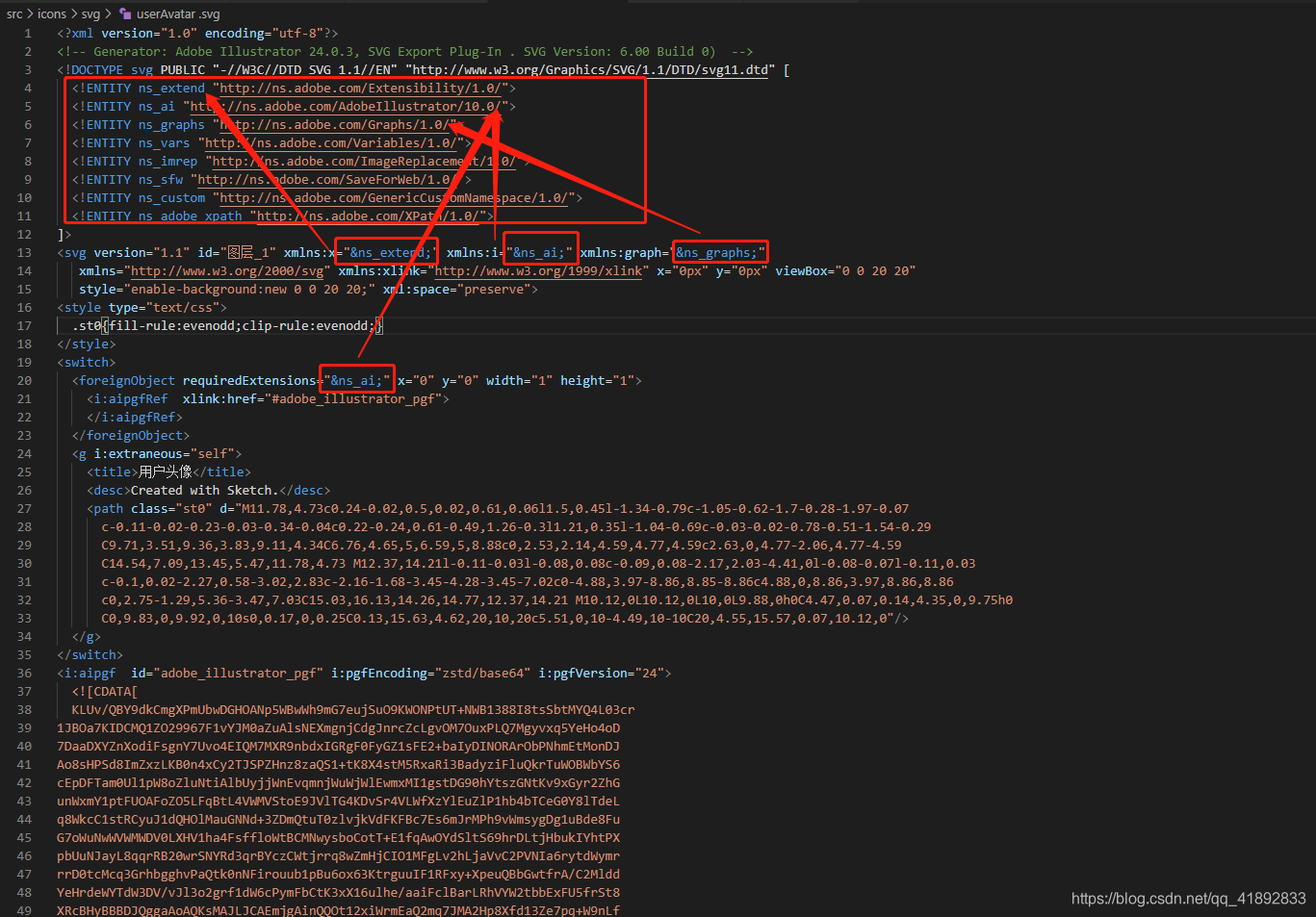Click the '<![CDATA[' marker
Screen dimensions: 1316x917
pos(105,692)
